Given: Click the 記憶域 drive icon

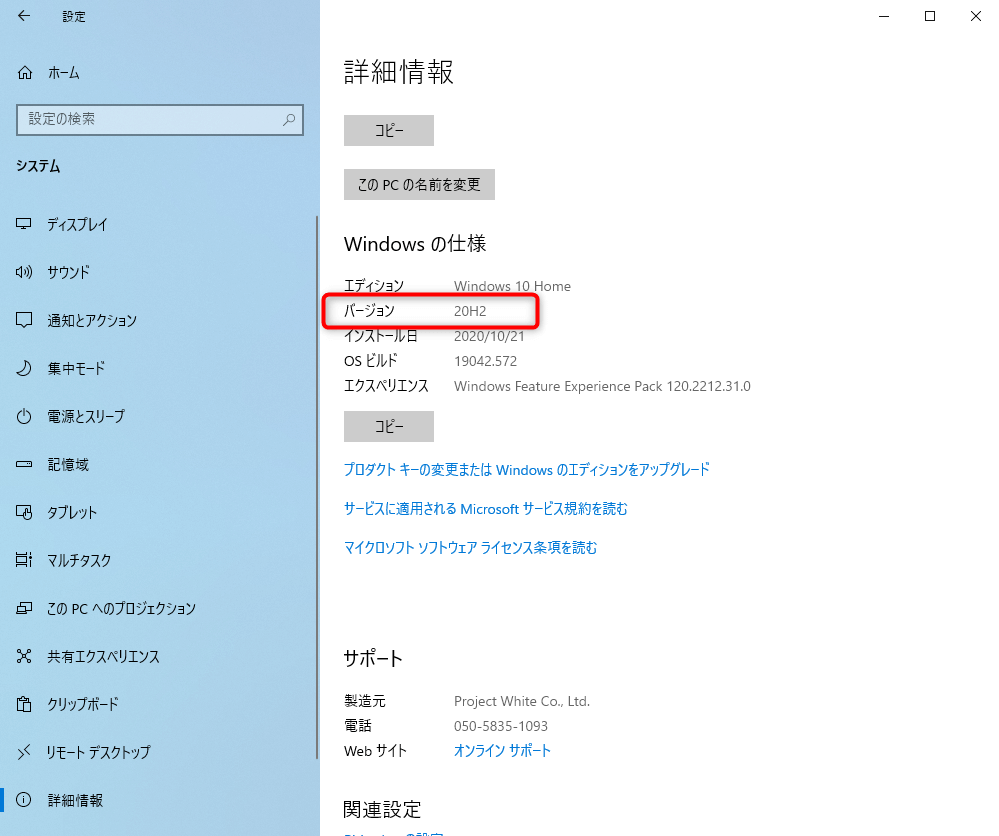Looking at the screenshot, I should tap(24, 464).
